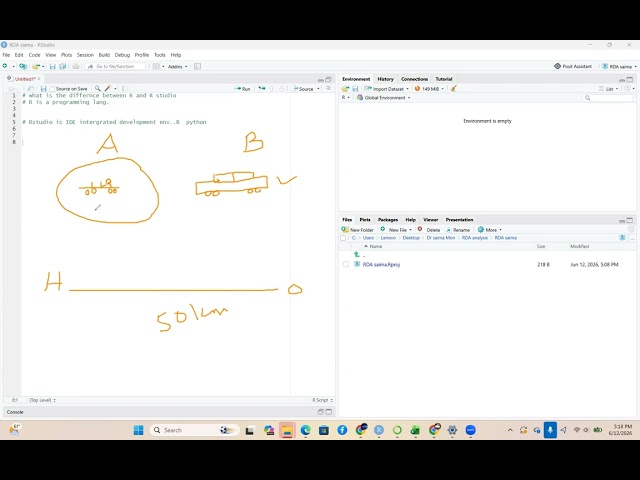Open the Addins dropdown

coord(178,67)
